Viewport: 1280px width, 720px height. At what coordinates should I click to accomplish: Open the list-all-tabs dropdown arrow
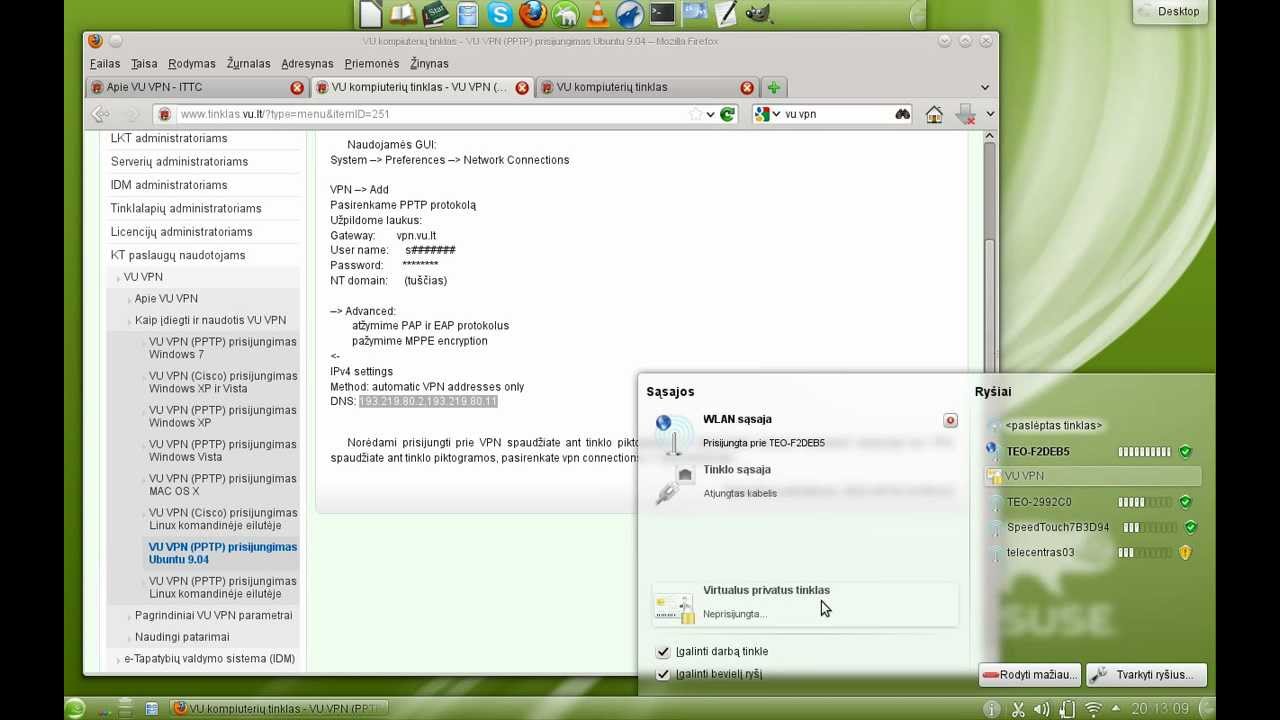tap(985, 87)
